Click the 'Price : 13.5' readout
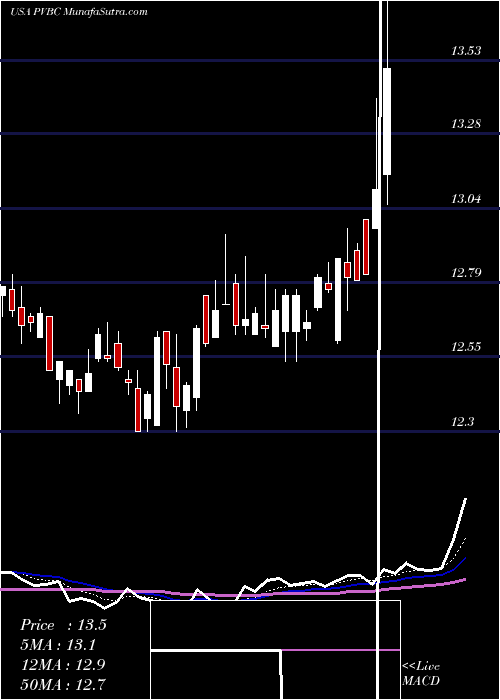The height and width of the screenshot is (700, 500). coord(63,625)
